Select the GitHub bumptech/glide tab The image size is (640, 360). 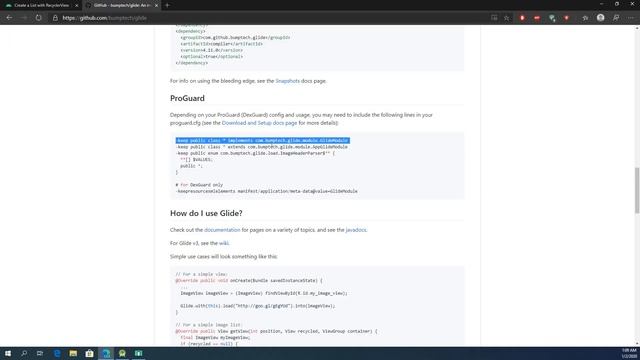pyautogui.click(x=122, y=5)
